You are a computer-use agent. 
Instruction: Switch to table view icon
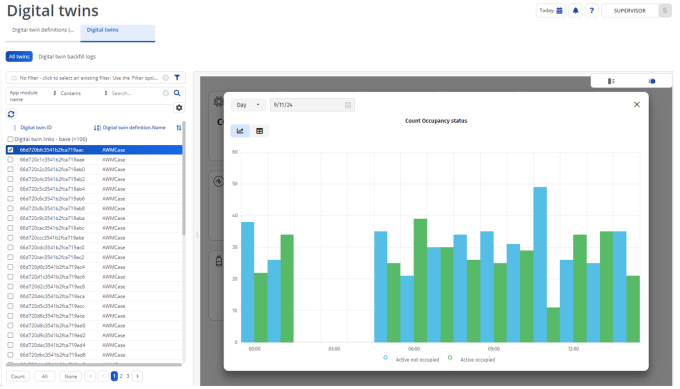[259, 131]
